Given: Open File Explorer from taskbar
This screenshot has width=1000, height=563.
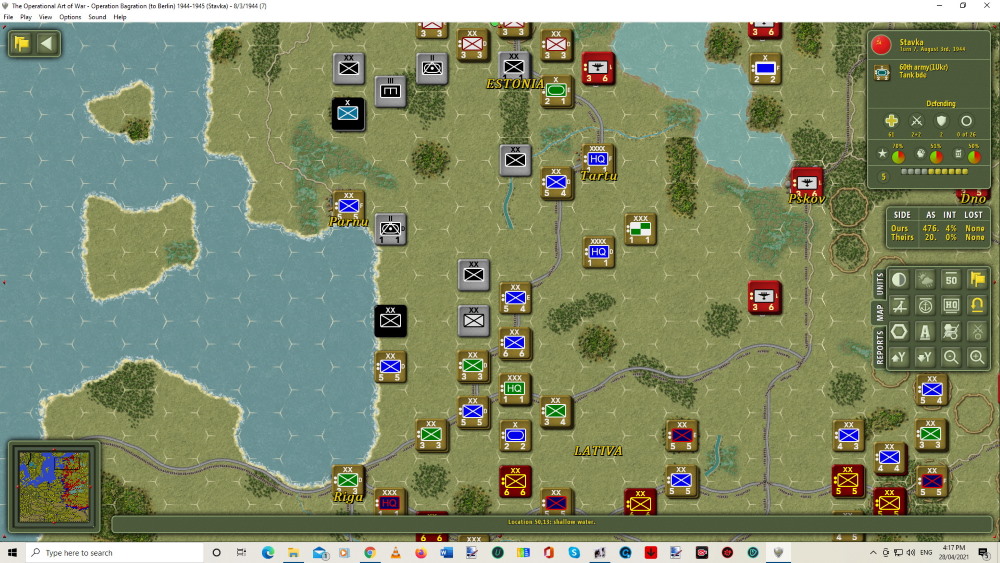Looking at the screenshot, I should click(293, 552).
